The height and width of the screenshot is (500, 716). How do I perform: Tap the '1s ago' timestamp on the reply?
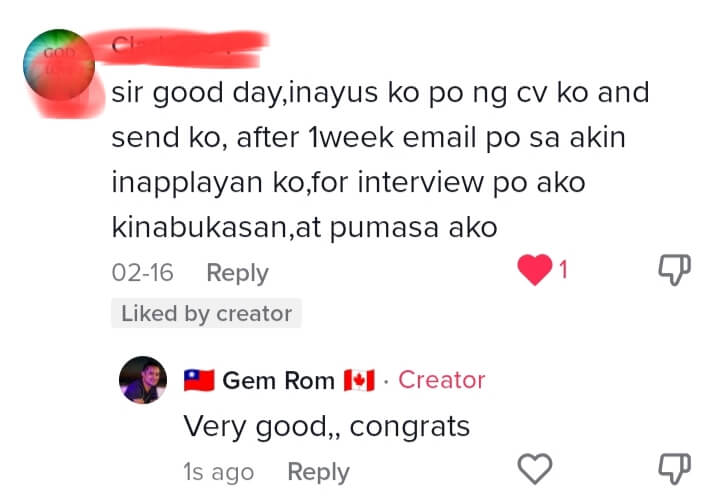pyautogui.click(x=219, y=472)
